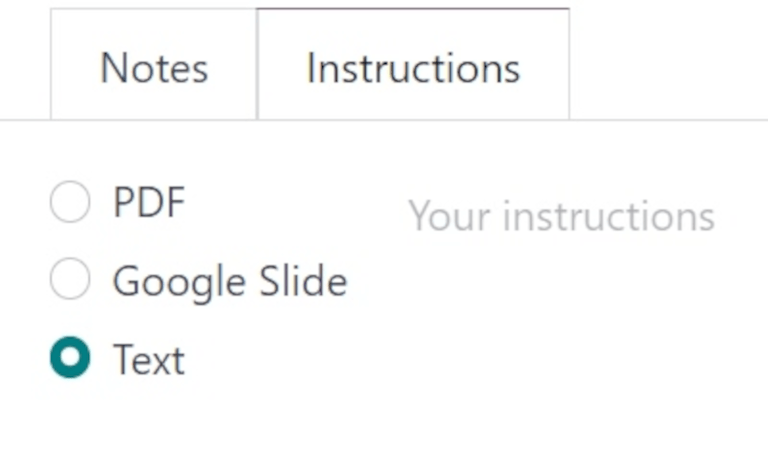768x461 pixels.
Task: Activate the Notes tab header
Action: pos(154,68)
